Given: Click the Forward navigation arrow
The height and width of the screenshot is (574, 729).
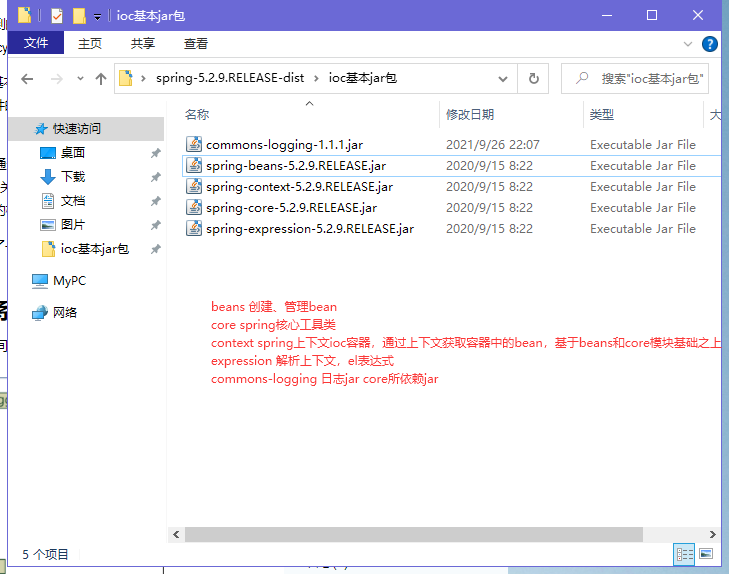Looking at the screenshot, I should [x=57, y=79].
